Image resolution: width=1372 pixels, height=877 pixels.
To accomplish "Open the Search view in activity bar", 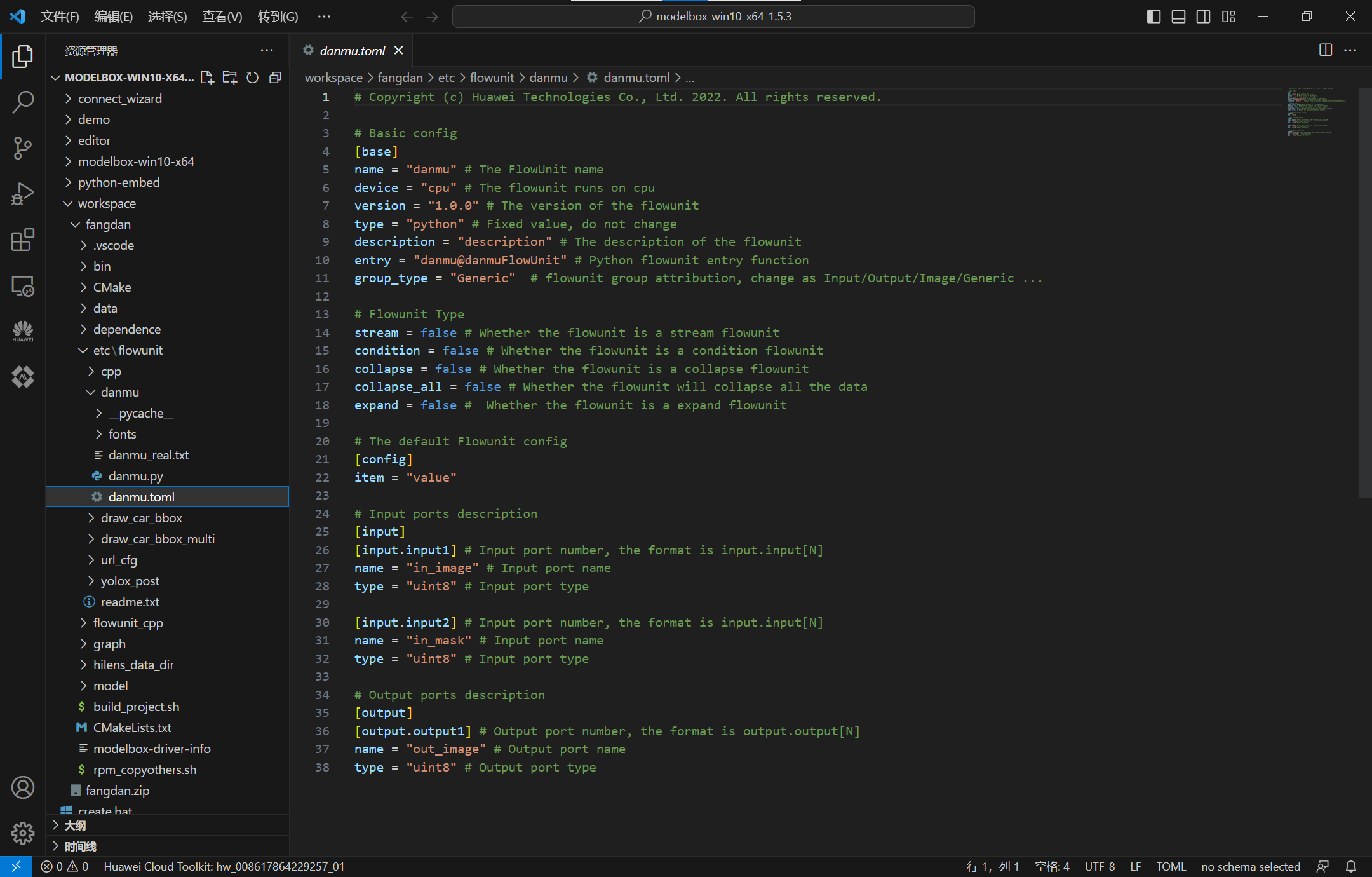I will [x=23, y=102].
